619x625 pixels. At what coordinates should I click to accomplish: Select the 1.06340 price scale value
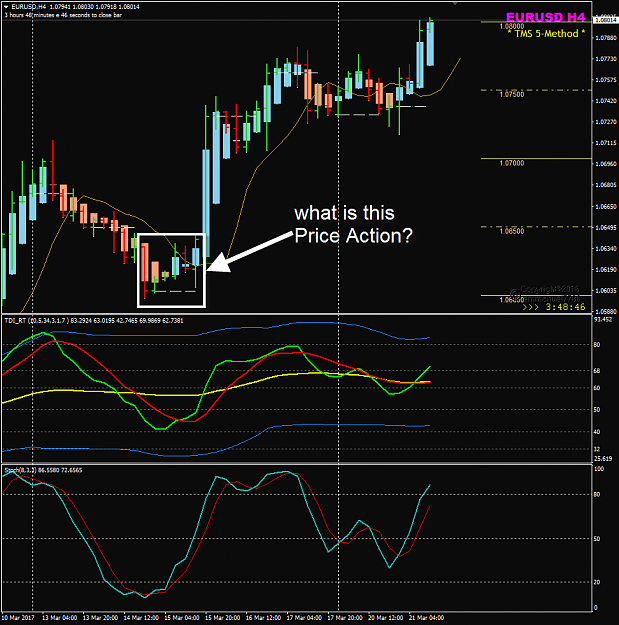[606, 248]
